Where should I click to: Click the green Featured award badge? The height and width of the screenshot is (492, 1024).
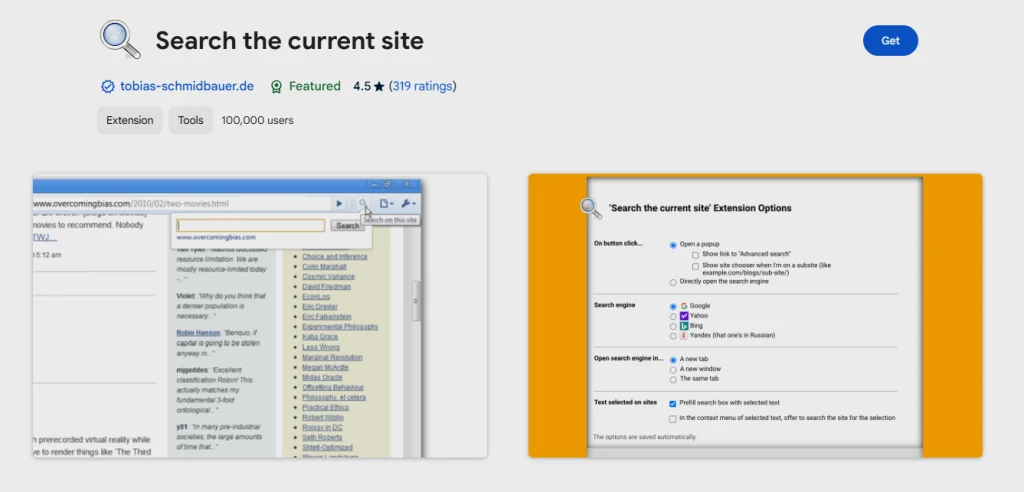[277, 87]
